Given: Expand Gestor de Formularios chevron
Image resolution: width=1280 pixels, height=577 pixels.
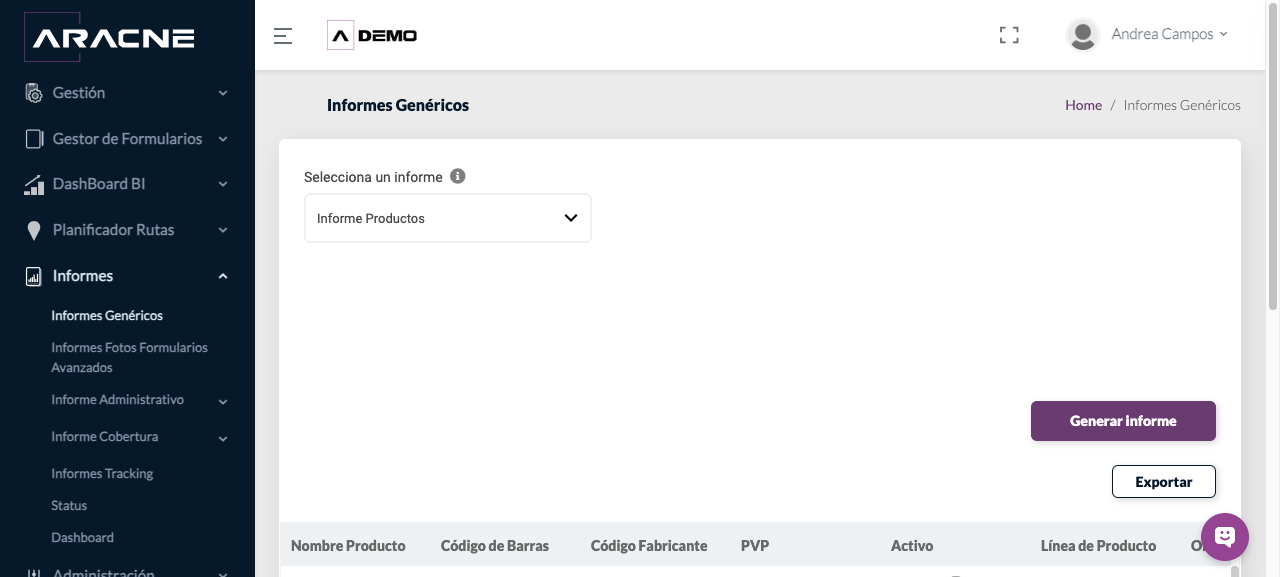Looking at the screenshot, I should click(223, 139).
